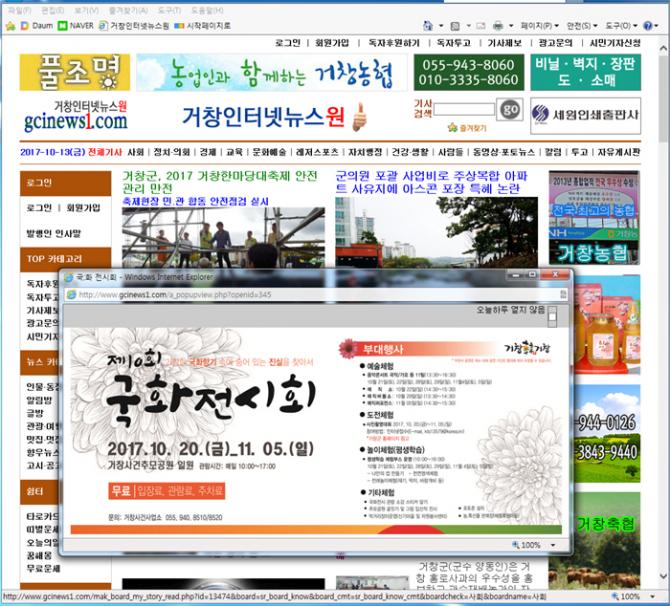Click the favorites star icon near bookmarks
This screenshot has width=670, height=606.
pyautogui.click(x=10, y=25)
